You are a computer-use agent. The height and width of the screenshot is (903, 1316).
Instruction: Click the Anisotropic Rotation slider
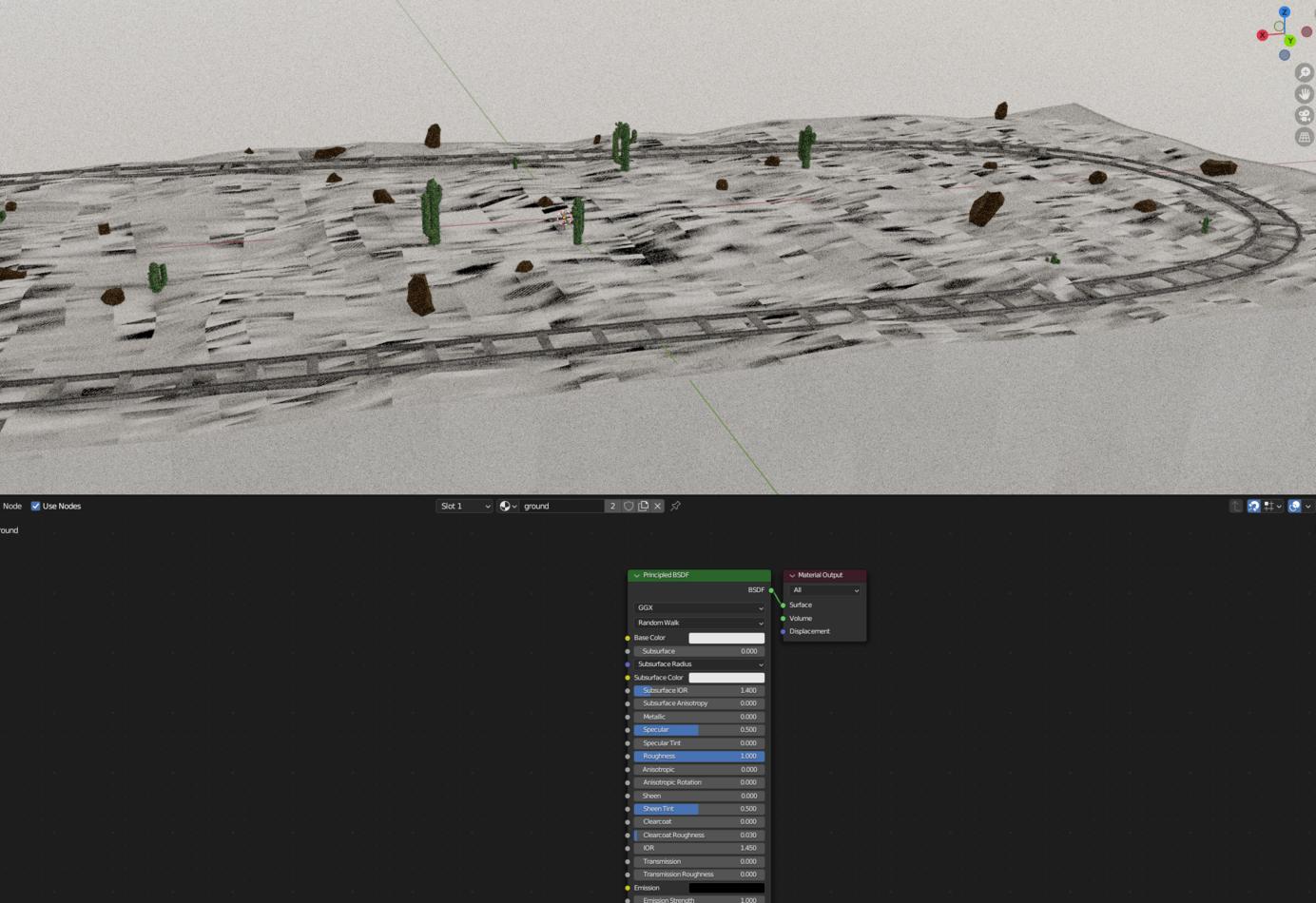pos(700,782)
